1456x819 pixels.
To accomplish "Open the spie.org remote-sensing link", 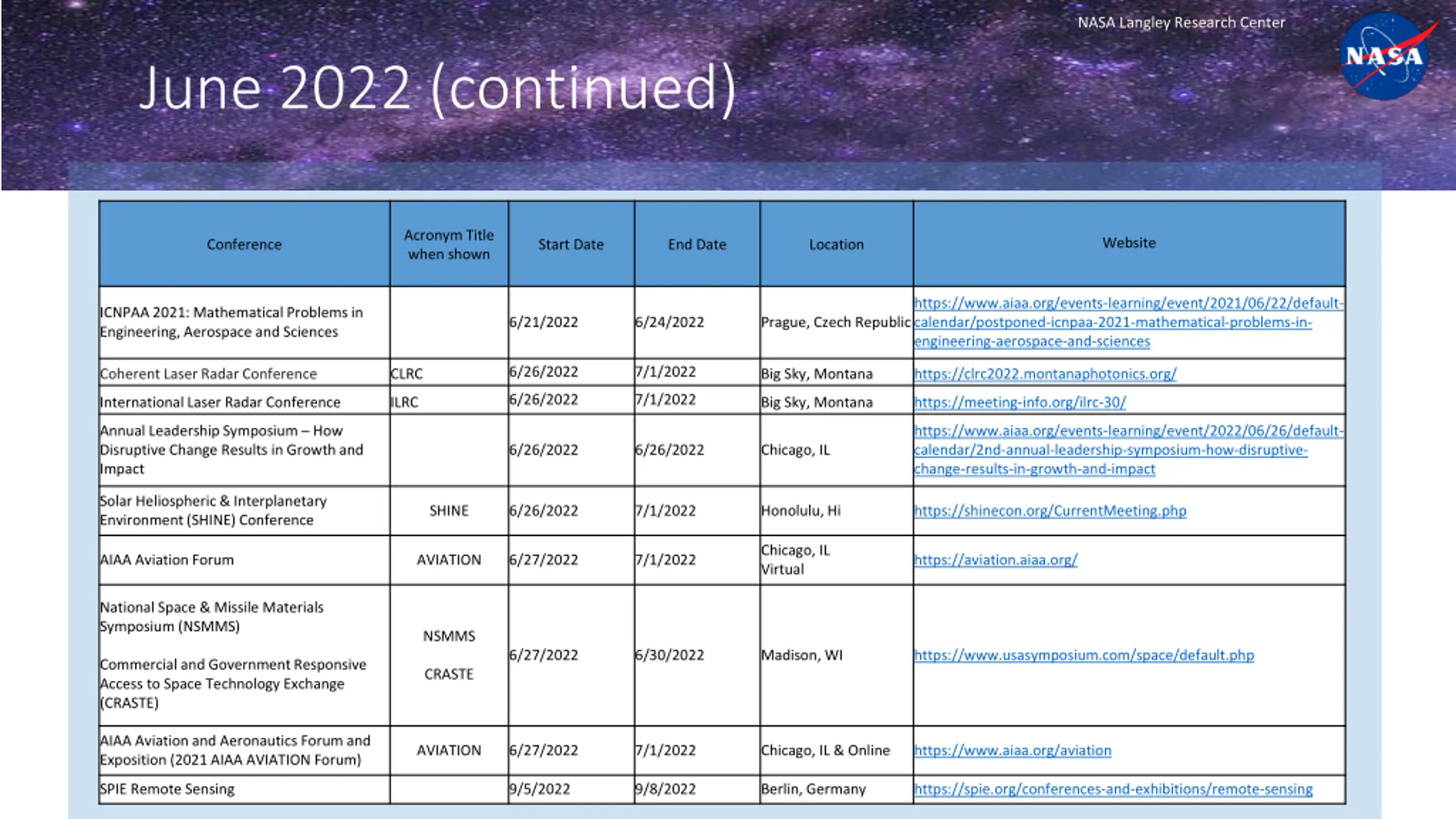I will coord(1113,789).
